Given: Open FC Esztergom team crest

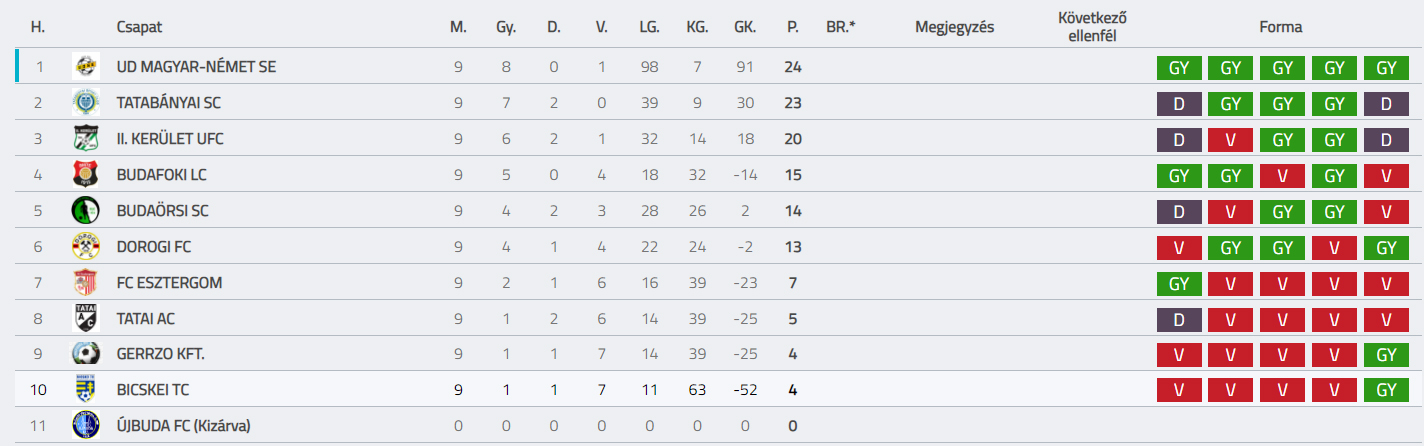Looking at the screenshot, I should tap(86, 283).
